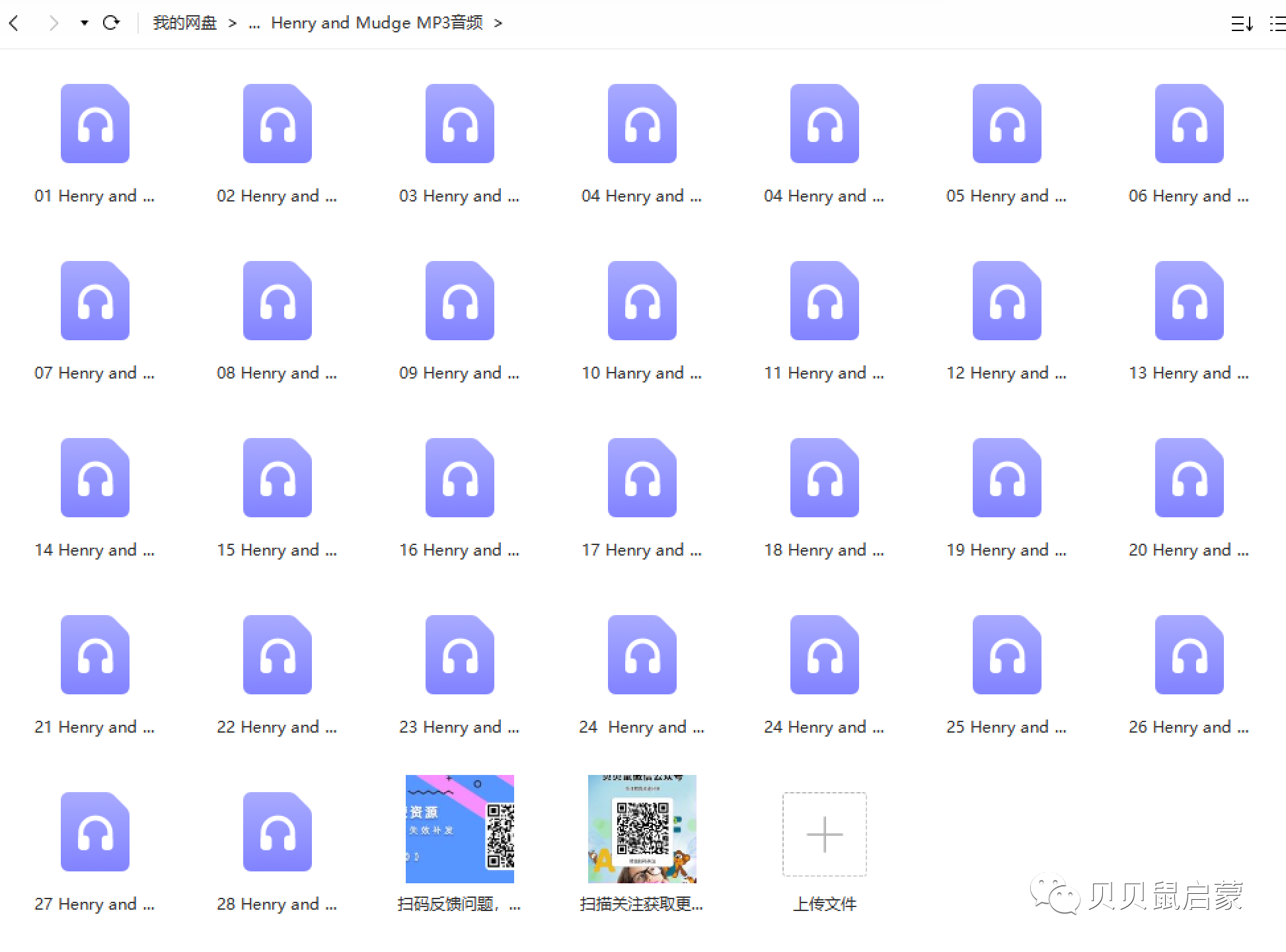Open the 扫描关注获取更 QR image thumbnail
Viewport: 1286px width, 952px height.
642,828
